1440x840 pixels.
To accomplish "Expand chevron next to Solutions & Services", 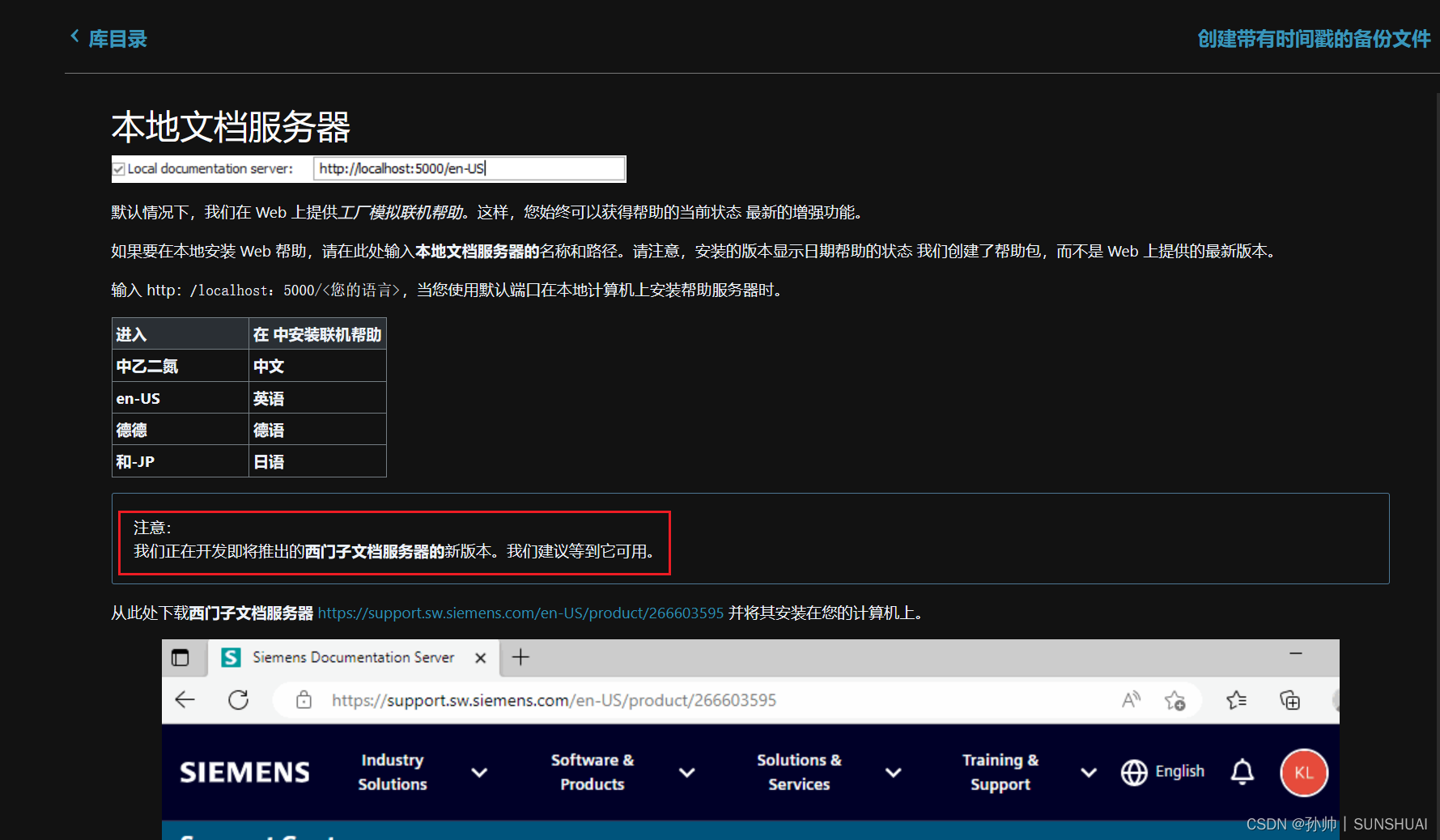I will [894, 773].
